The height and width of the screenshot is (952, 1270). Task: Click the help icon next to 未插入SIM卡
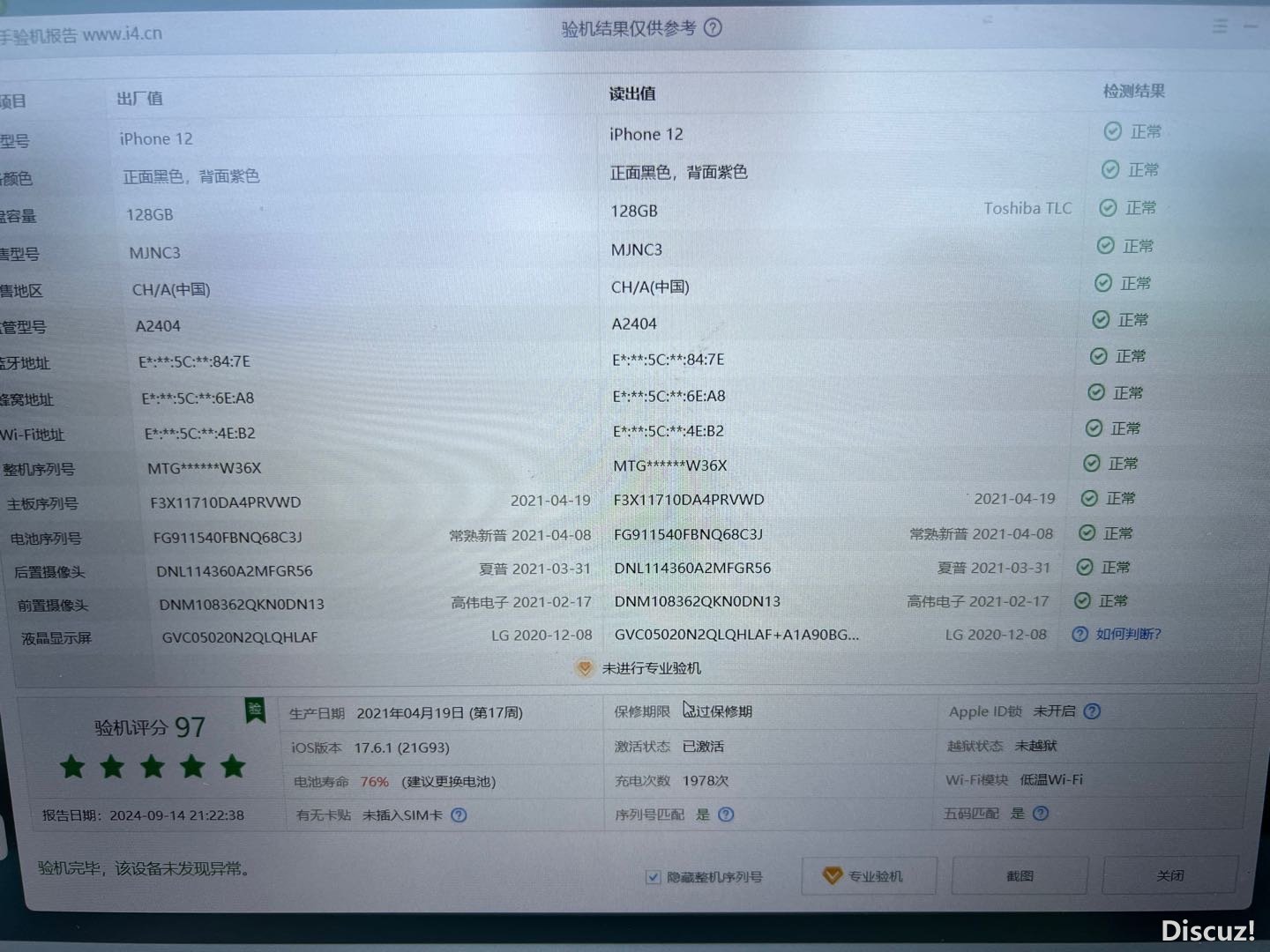459,814
